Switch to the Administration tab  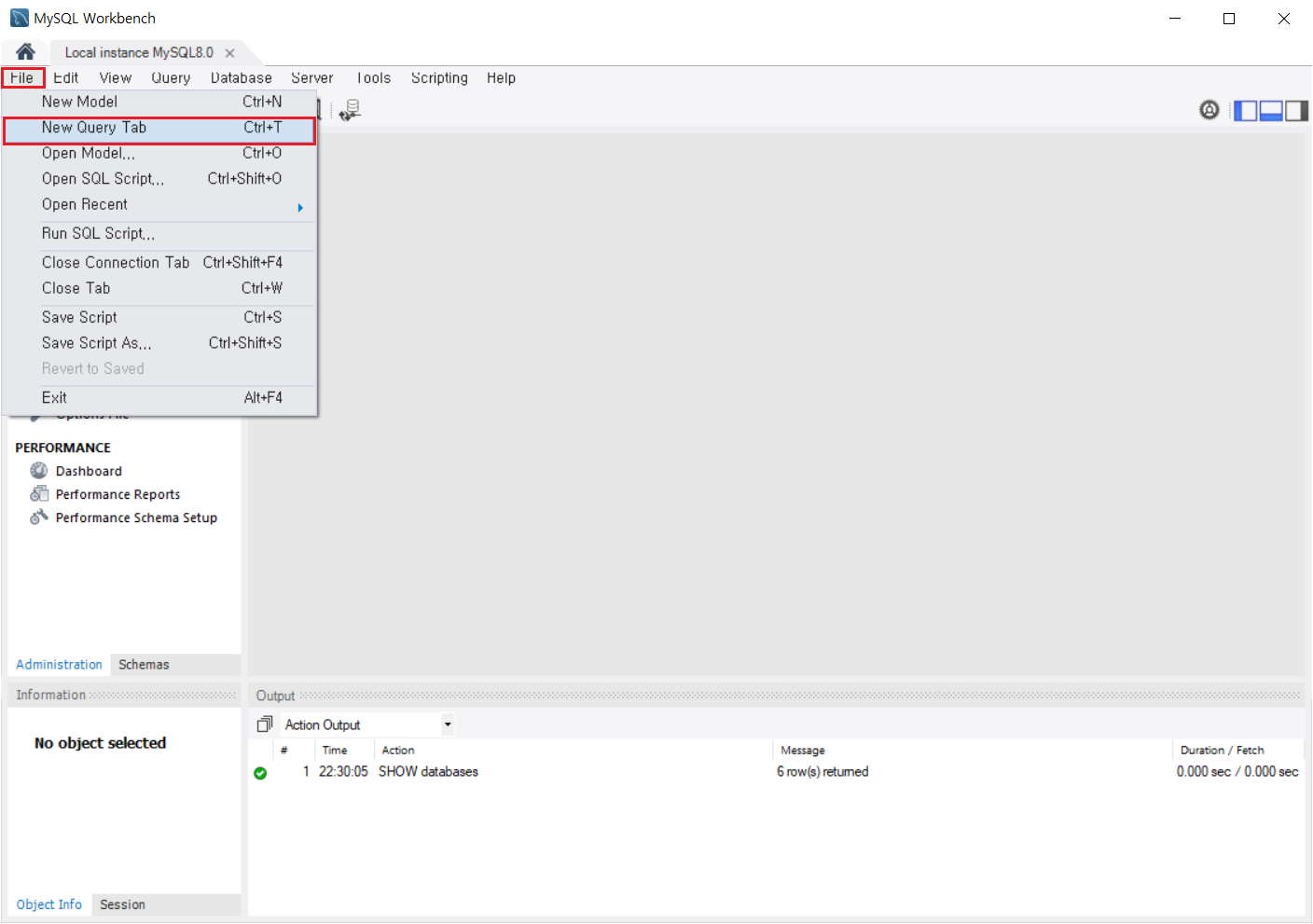click(x=59, y=665)
